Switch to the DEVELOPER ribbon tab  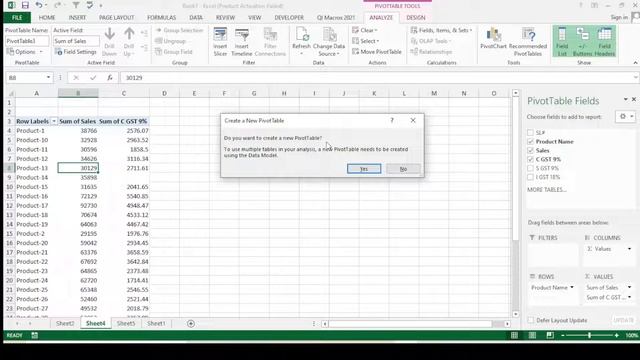289,18
